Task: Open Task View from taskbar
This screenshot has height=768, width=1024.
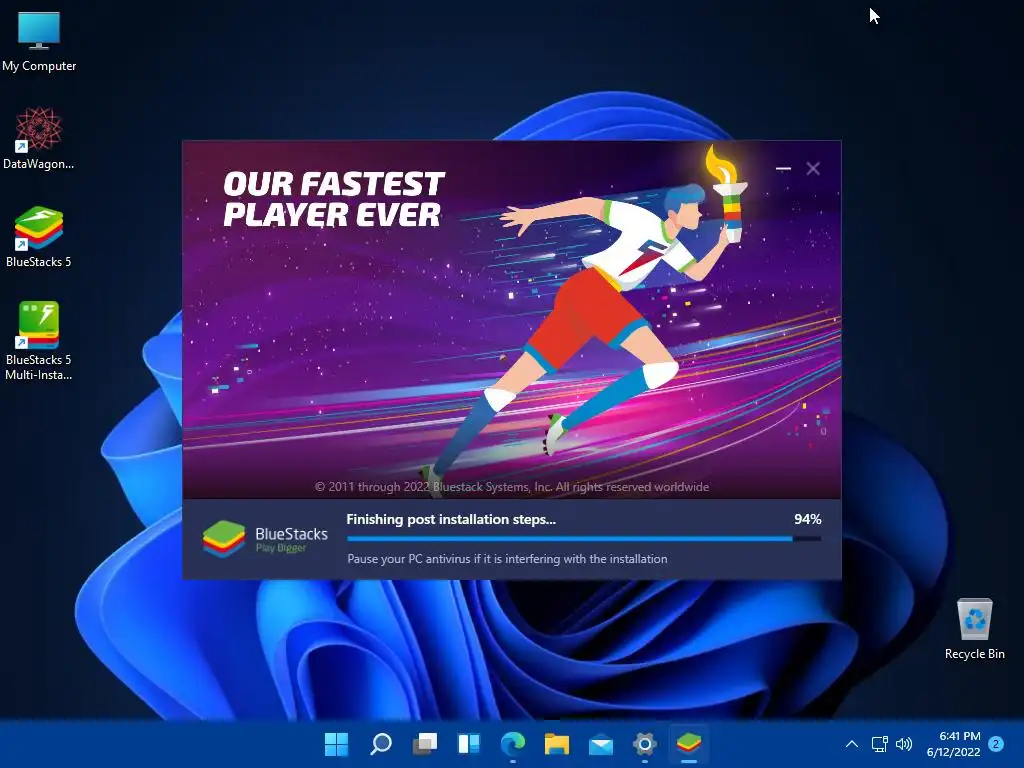Action: click(x=425, y=744)
